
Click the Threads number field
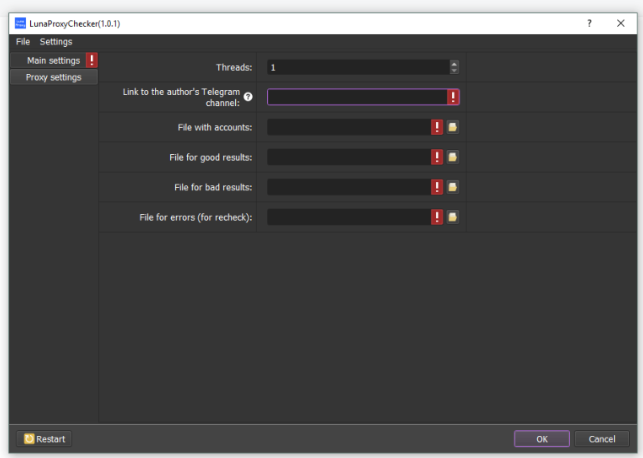coord(358,67)
